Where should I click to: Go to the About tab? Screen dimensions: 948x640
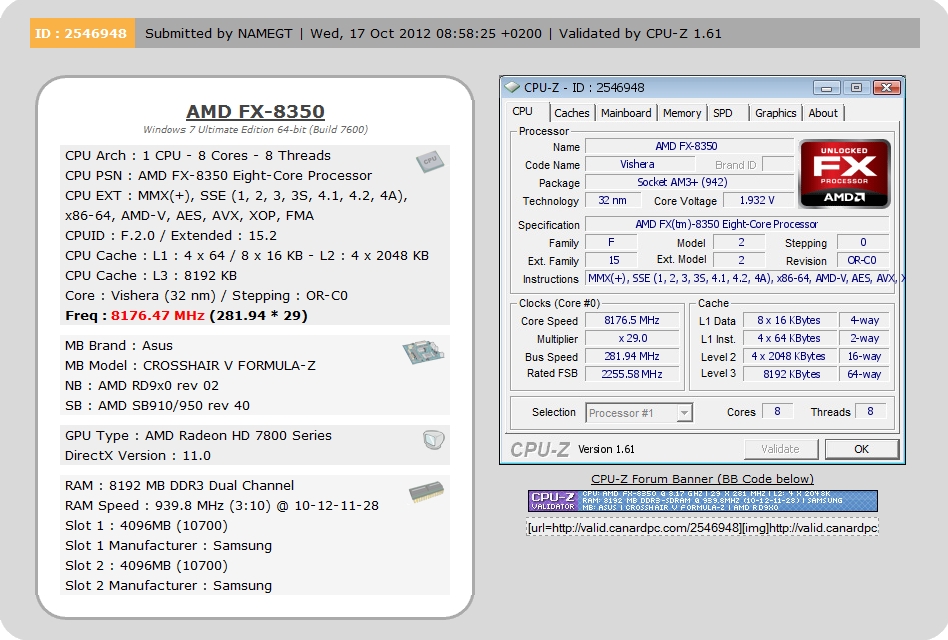point(823,113)
